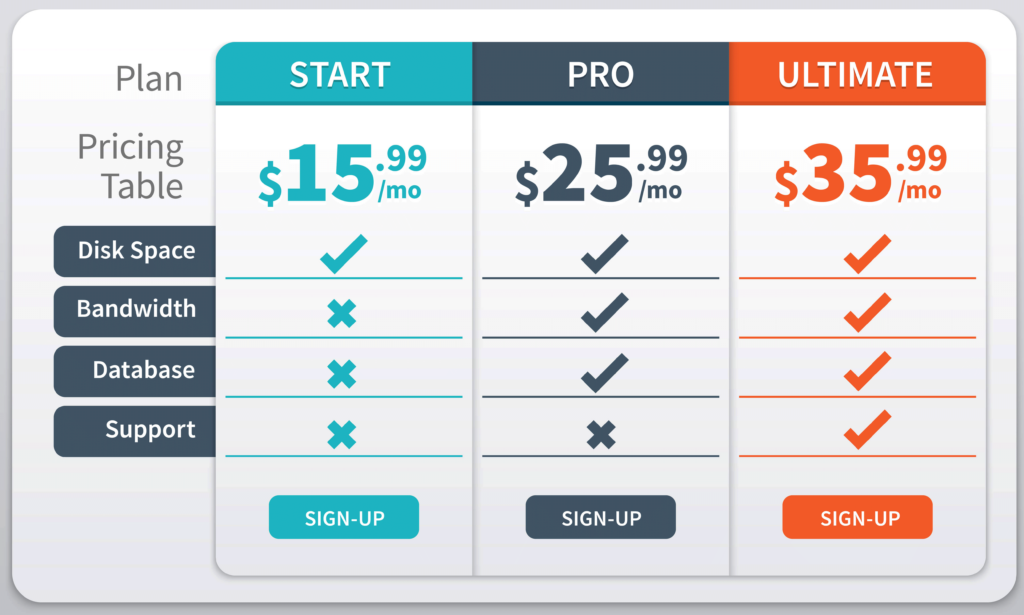1024x615 pixels.
Task: Click the PRO plan Database checkmark
Action: [605, 373]
